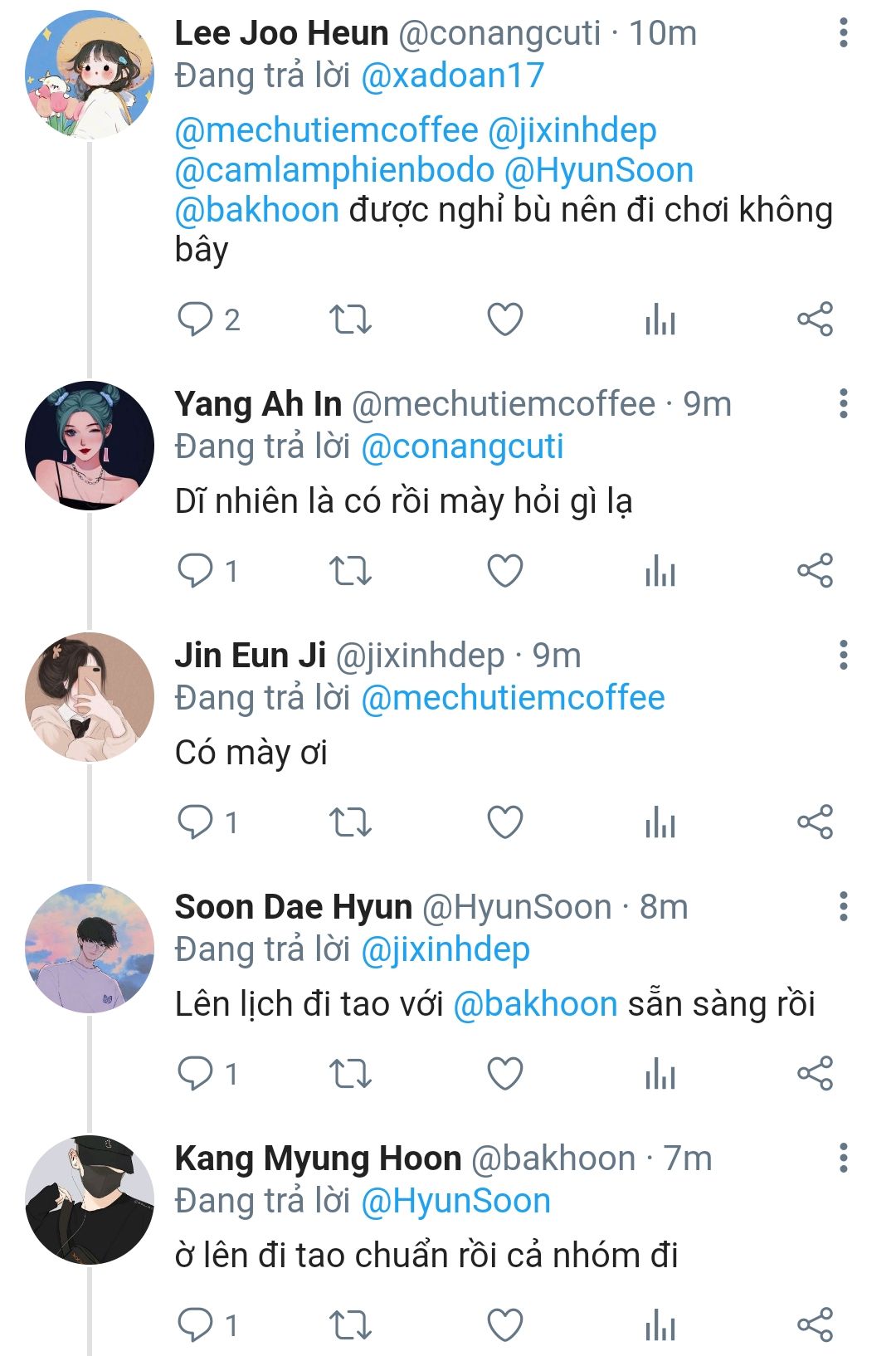
Task: Open more options on Kang Myung Hoon's tweet
Action: point(843,1158)
